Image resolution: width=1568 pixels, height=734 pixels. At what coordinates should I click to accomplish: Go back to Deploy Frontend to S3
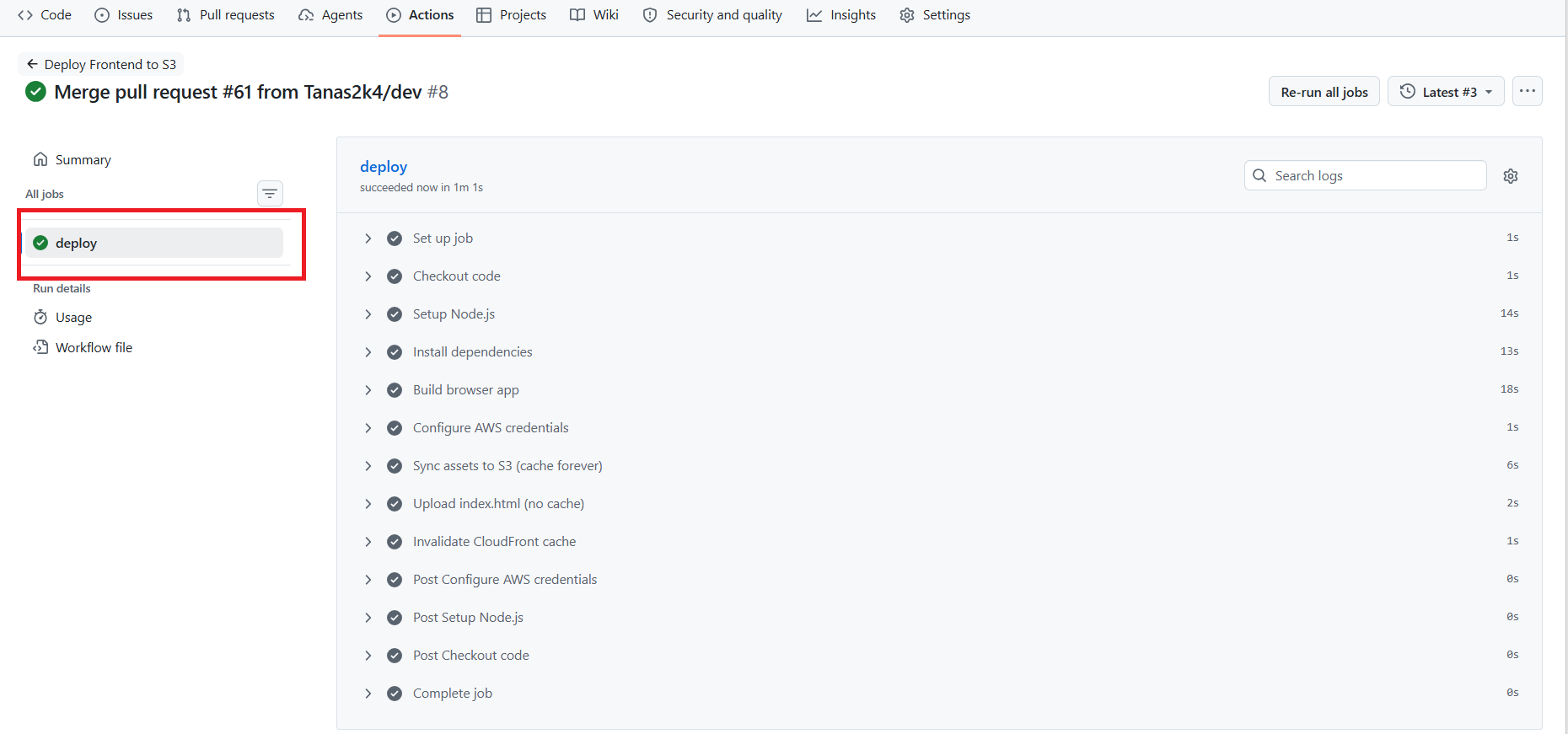(x=101, y=64)
